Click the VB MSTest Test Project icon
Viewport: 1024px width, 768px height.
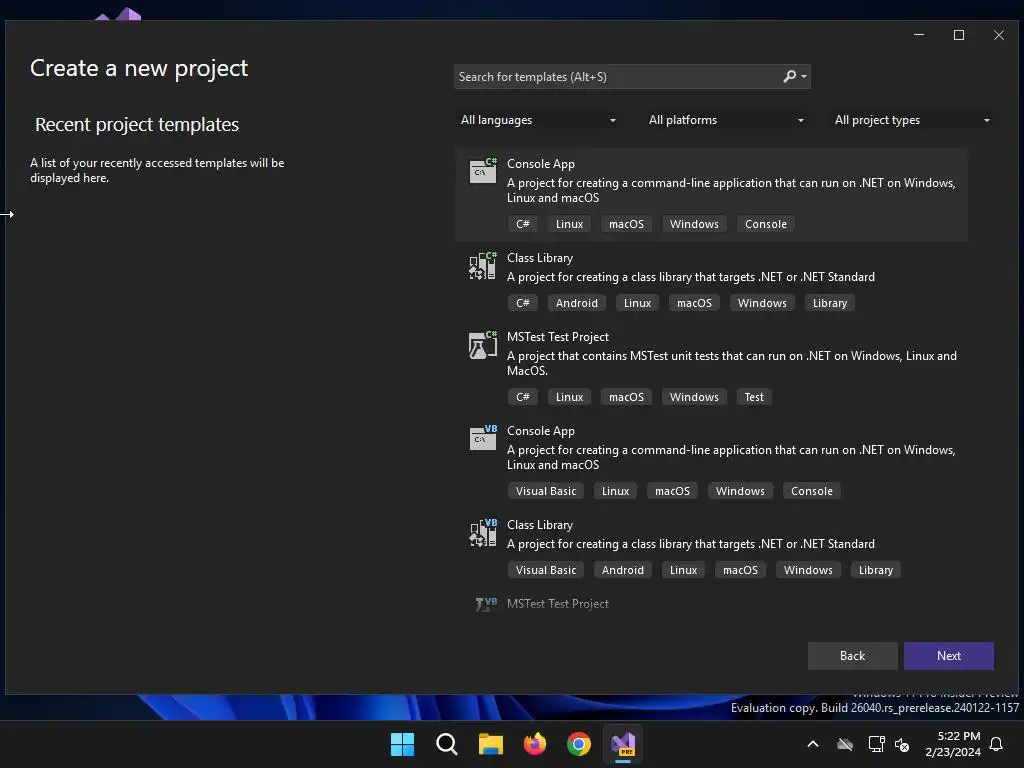[x=486, y=604]
